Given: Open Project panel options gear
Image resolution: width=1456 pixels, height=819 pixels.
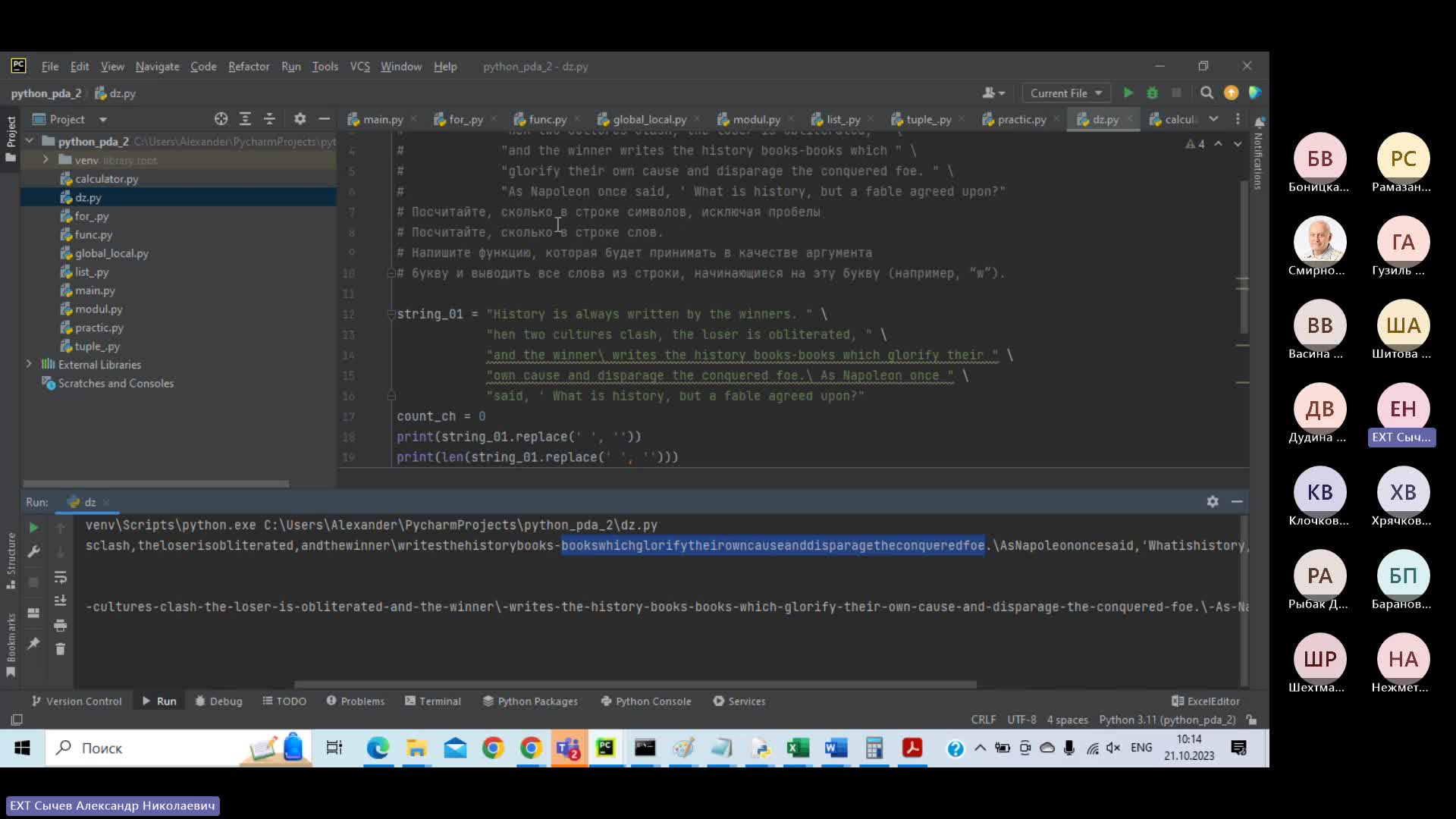Looking at the screenshot, I should point(300,119).
